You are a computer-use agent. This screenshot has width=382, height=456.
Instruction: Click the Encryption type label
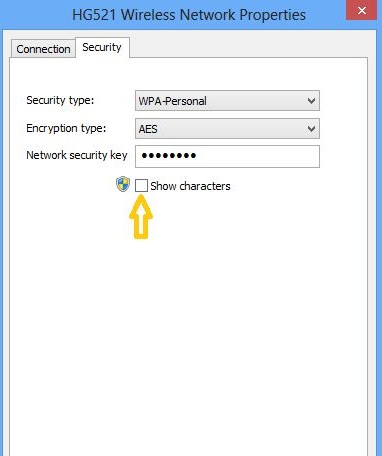click(x=66, y=128)
